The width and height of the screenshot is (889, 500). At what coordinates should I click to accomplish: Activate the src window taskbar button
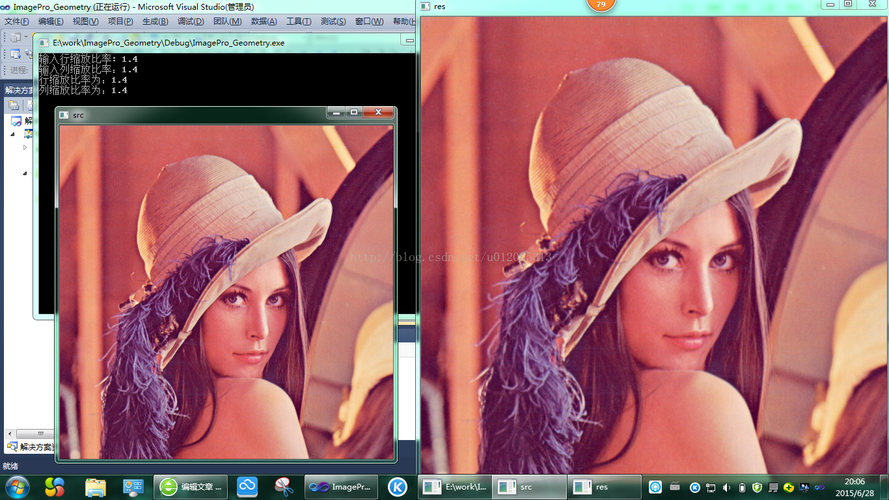pos(529,487)
